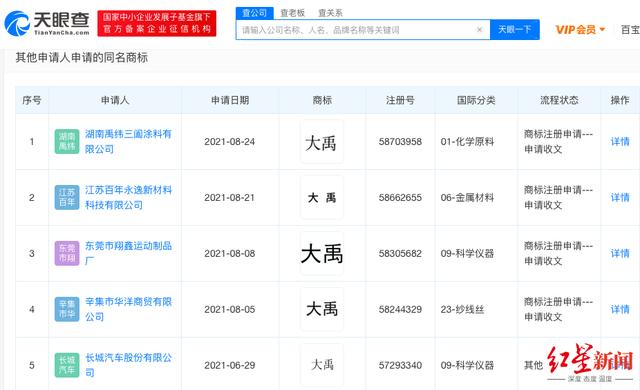Image resolution: width=640 pixels, height=390 pixels.
Task: Click the red 国家中小企业发展子基金 banner
Action: tap(157, 23)
